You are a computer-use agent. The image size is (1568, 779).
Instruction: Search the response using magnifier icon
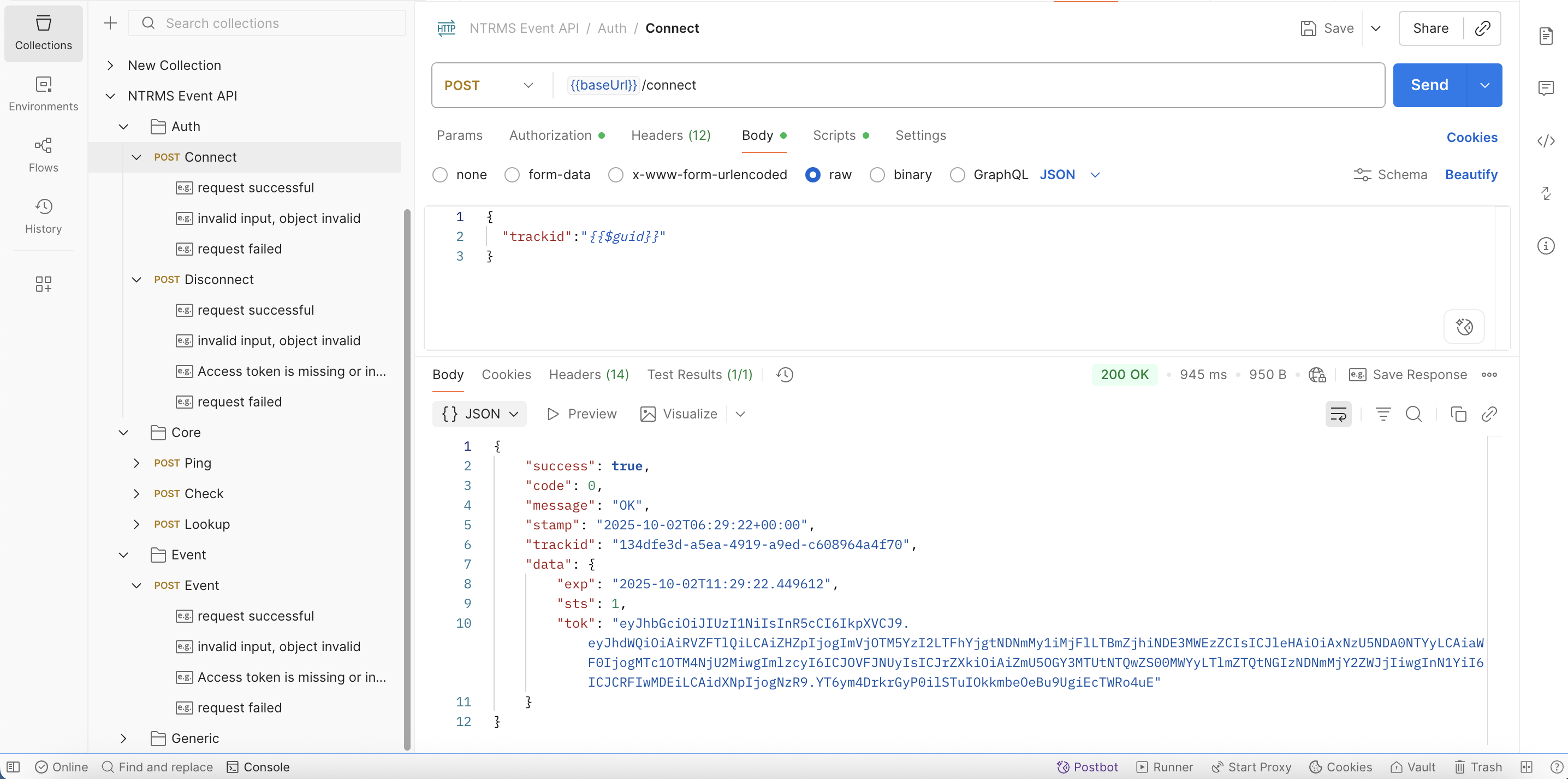click(x=1413, y=414)
